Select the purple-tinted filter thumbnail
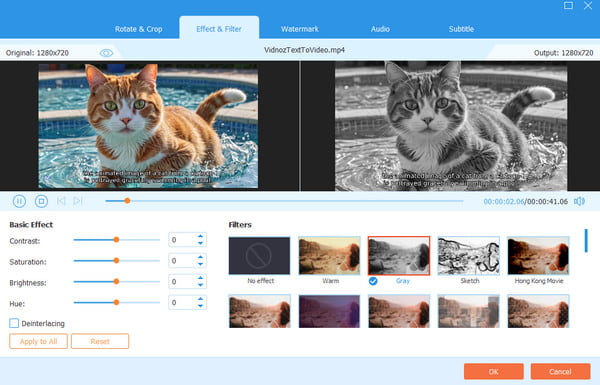This screenshot has width=600, height=385. pyautogui.click(x=329, y=311)
